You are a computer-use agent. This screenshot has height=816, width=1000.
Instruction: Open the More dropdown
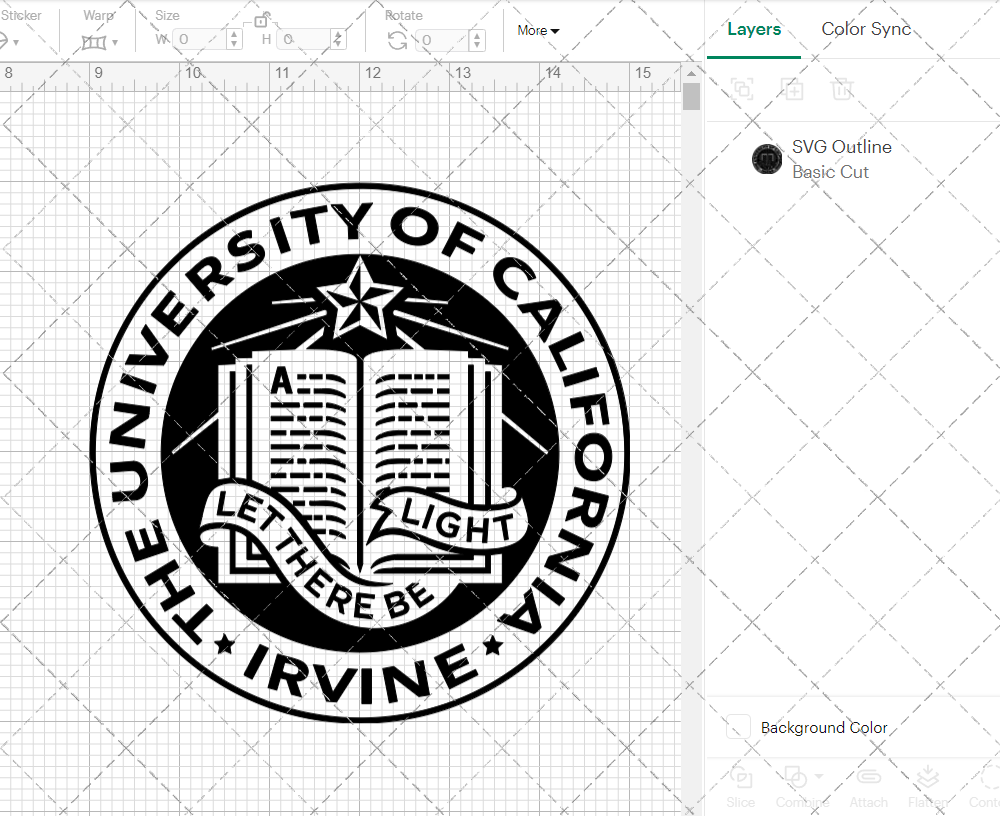pos(537,31)
